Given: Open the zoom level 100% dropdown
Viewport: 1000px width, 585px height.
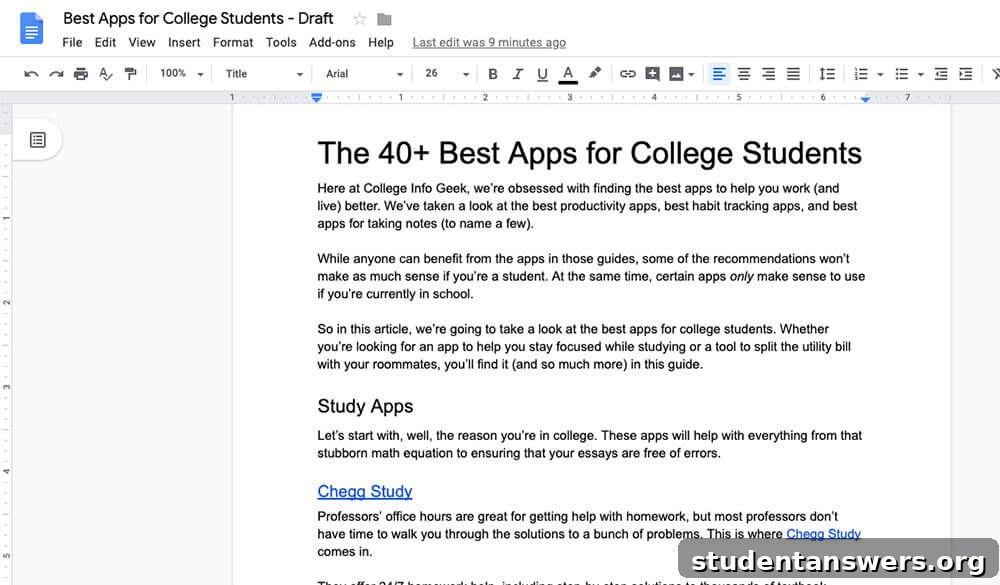Looking at the screenshot, I should (181, 73).
